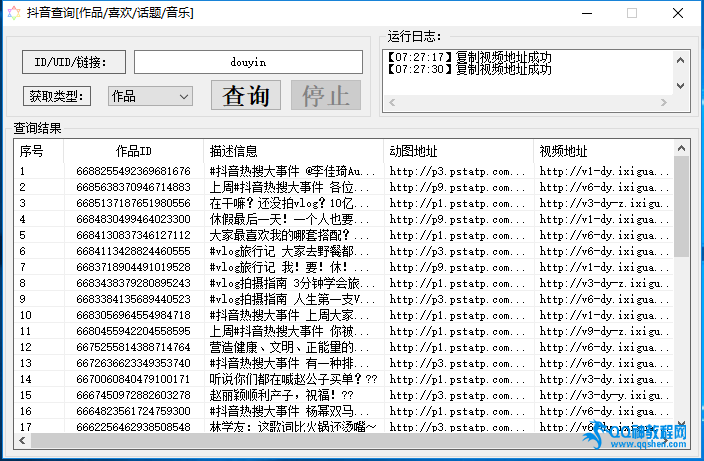Click the results table vertical scrollbar thumb
The width and height of the screenshot is (704, 461).
coord(681,206)
